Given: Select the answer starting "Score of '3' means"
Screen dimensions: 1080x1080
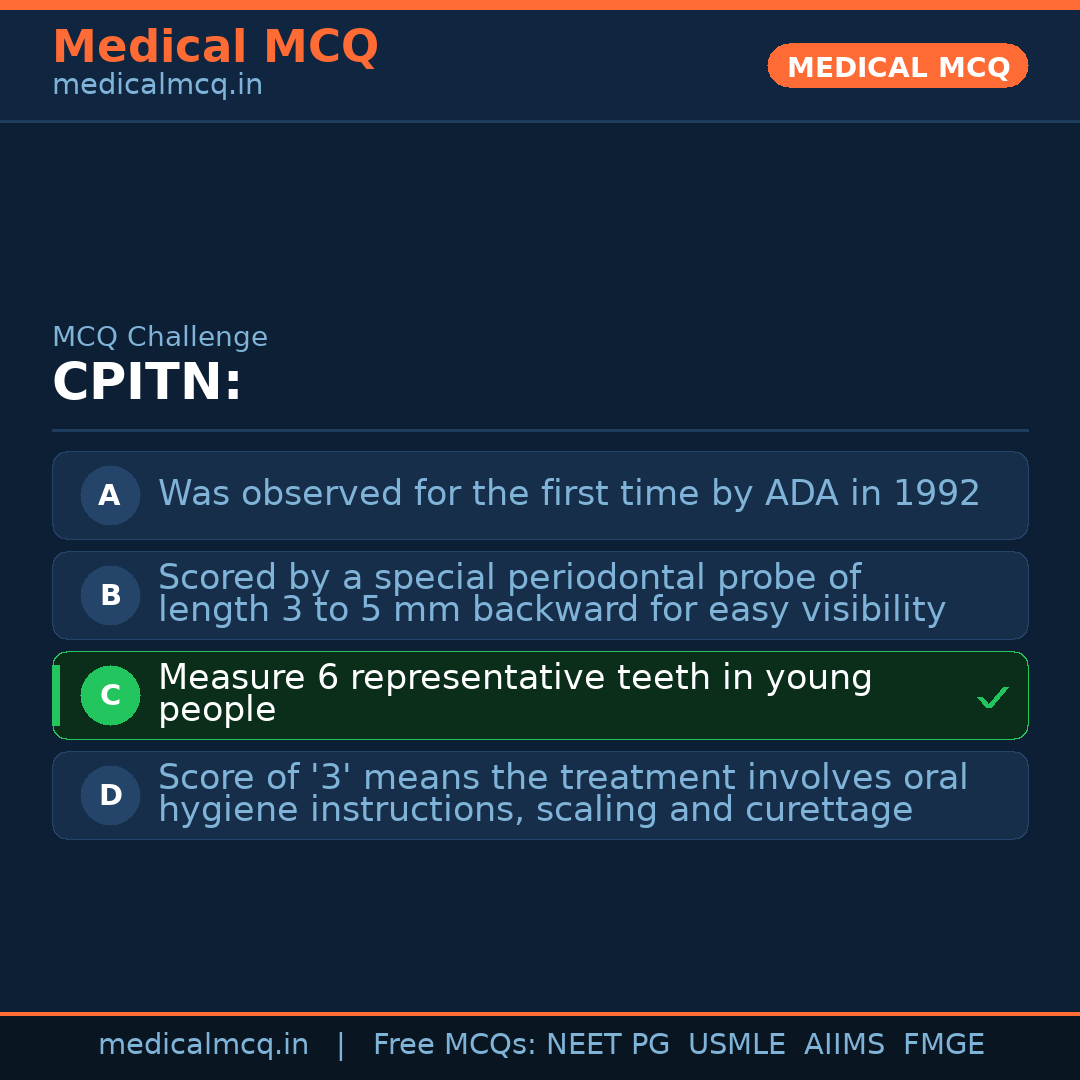Looking at the screenshot, I should click(x=562, y=794).
